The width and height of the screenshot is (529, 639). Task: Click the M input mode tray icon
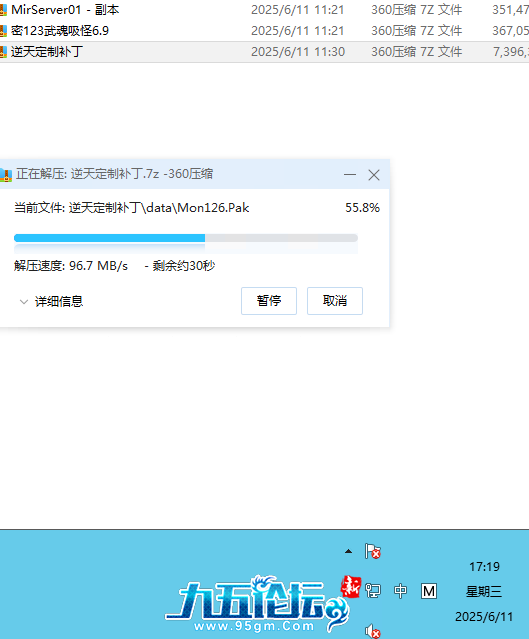(428, 591)
